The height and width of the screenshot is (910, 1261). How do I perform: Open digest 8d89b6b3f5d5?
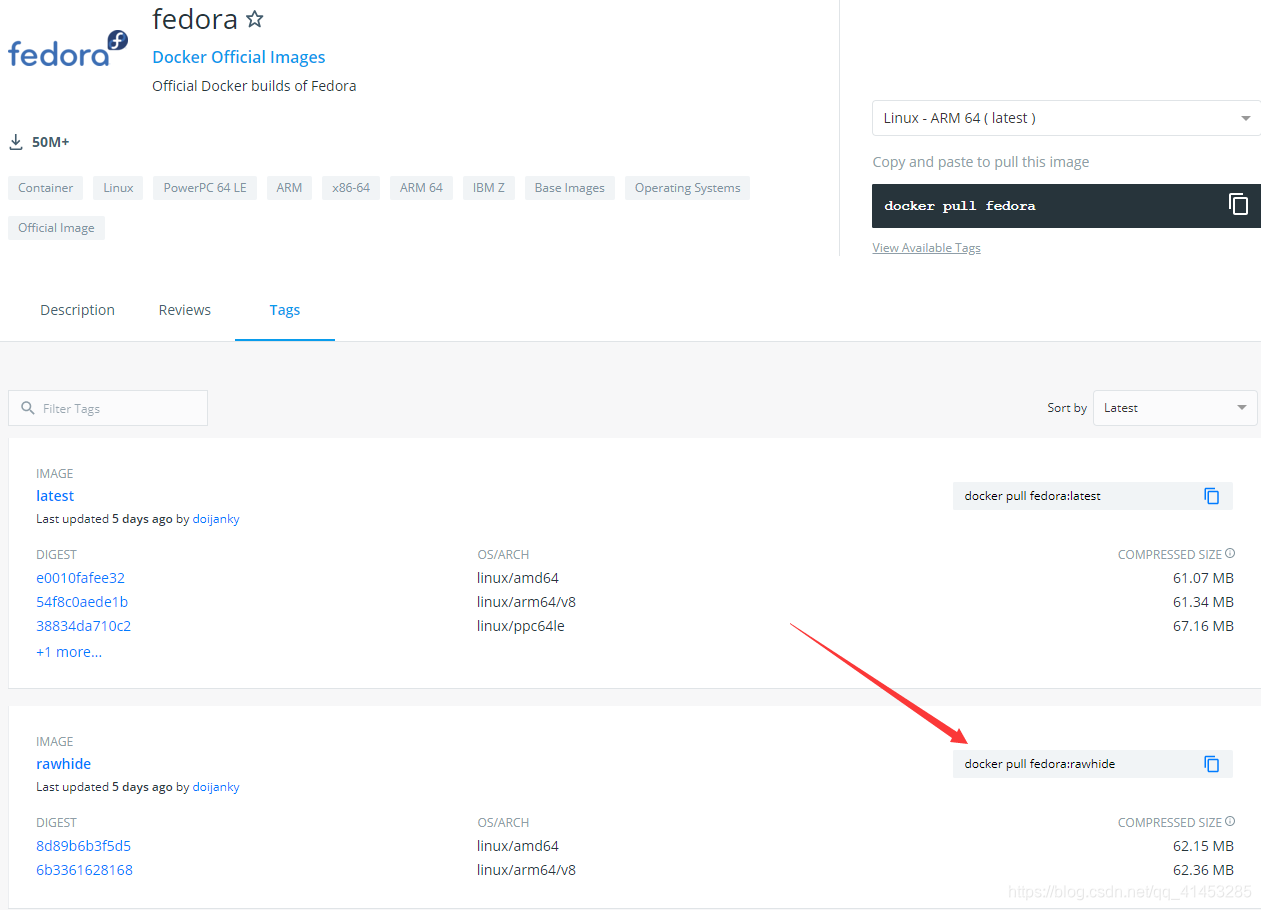coord(83,846)
